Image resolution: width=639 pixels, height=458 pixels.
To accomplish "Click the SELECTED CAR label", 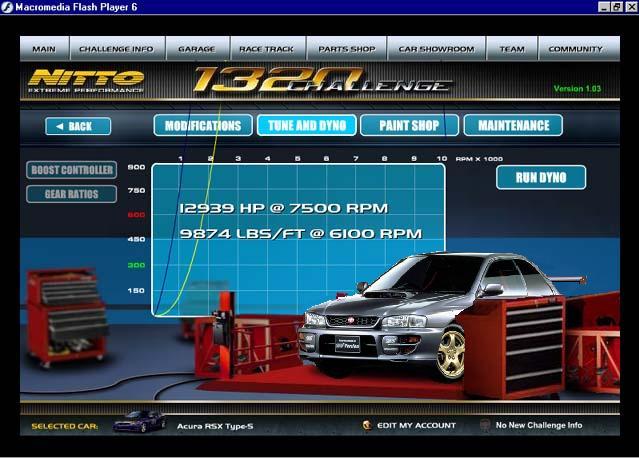I will coord(65,426).
